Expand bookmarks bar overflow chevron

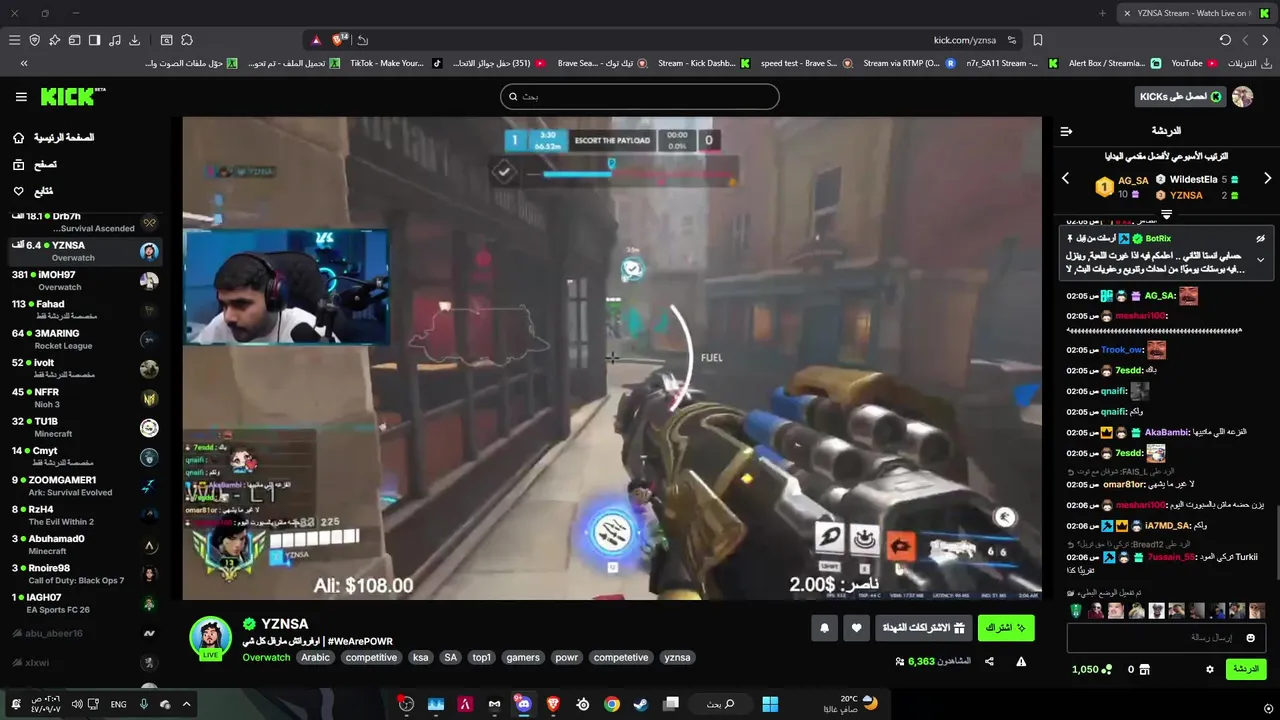point(24,63)
